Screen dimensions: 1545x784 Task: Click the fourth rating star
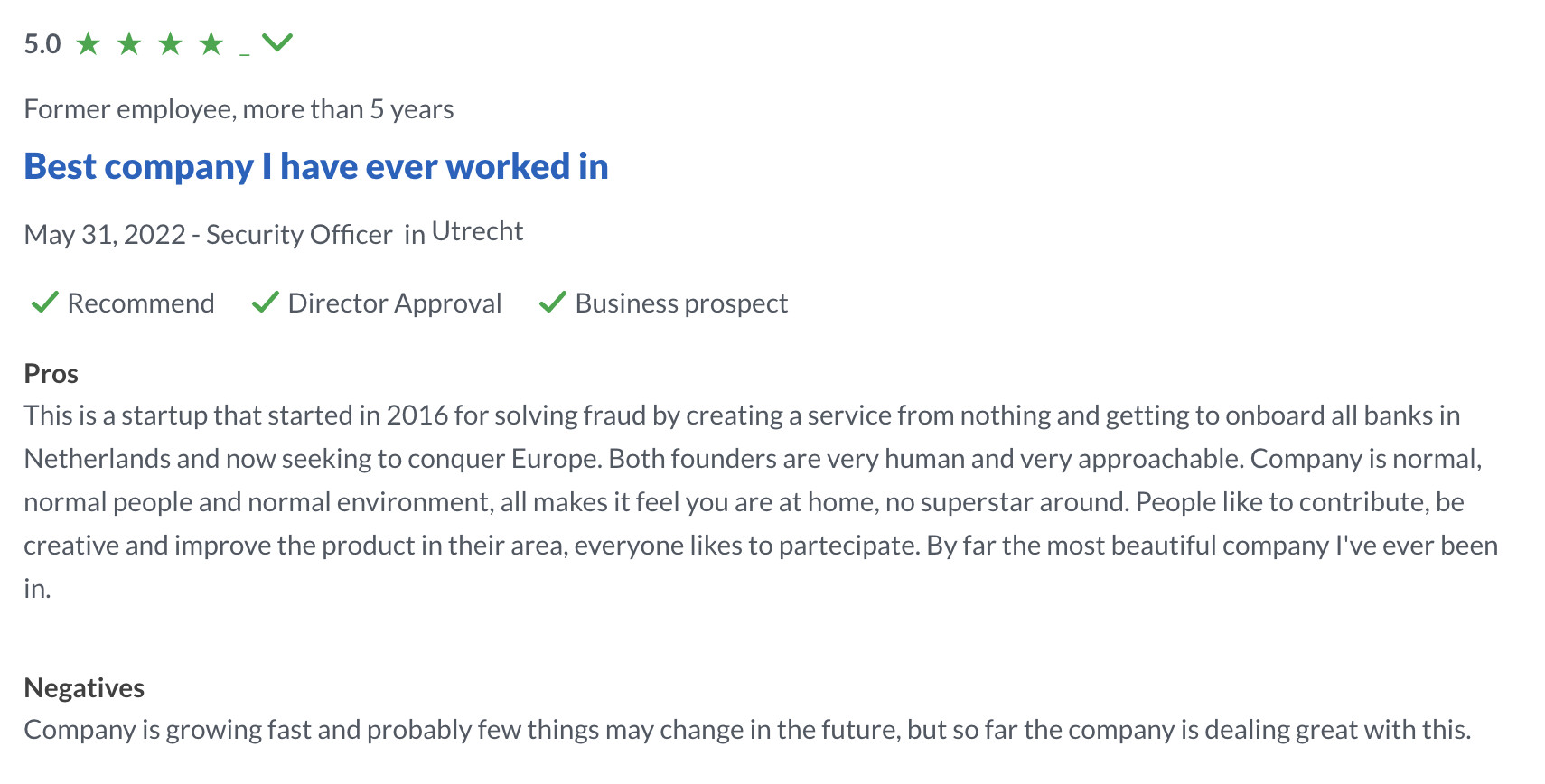(x=211, y=42)
